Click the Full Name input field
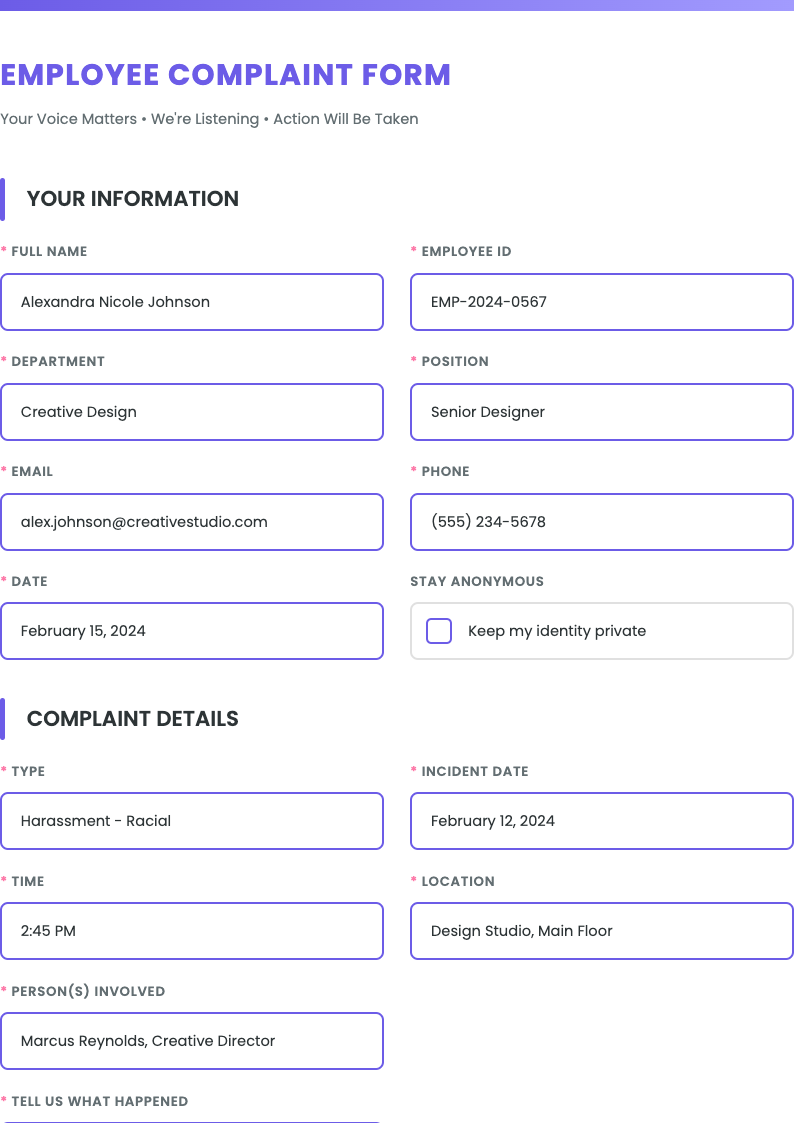Viewport: 794px width, 1123px height. 192,301
